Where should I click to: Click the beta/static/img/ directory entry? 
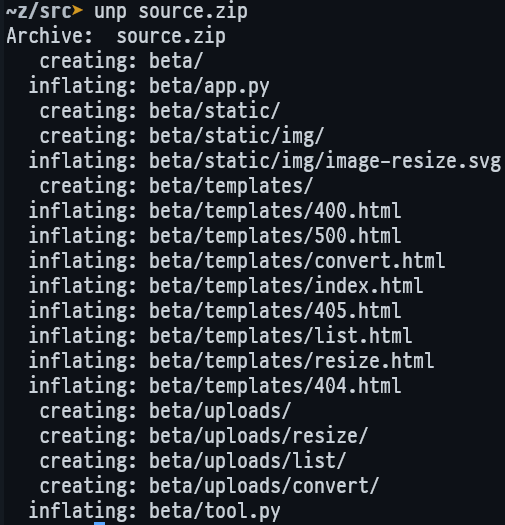236,137
